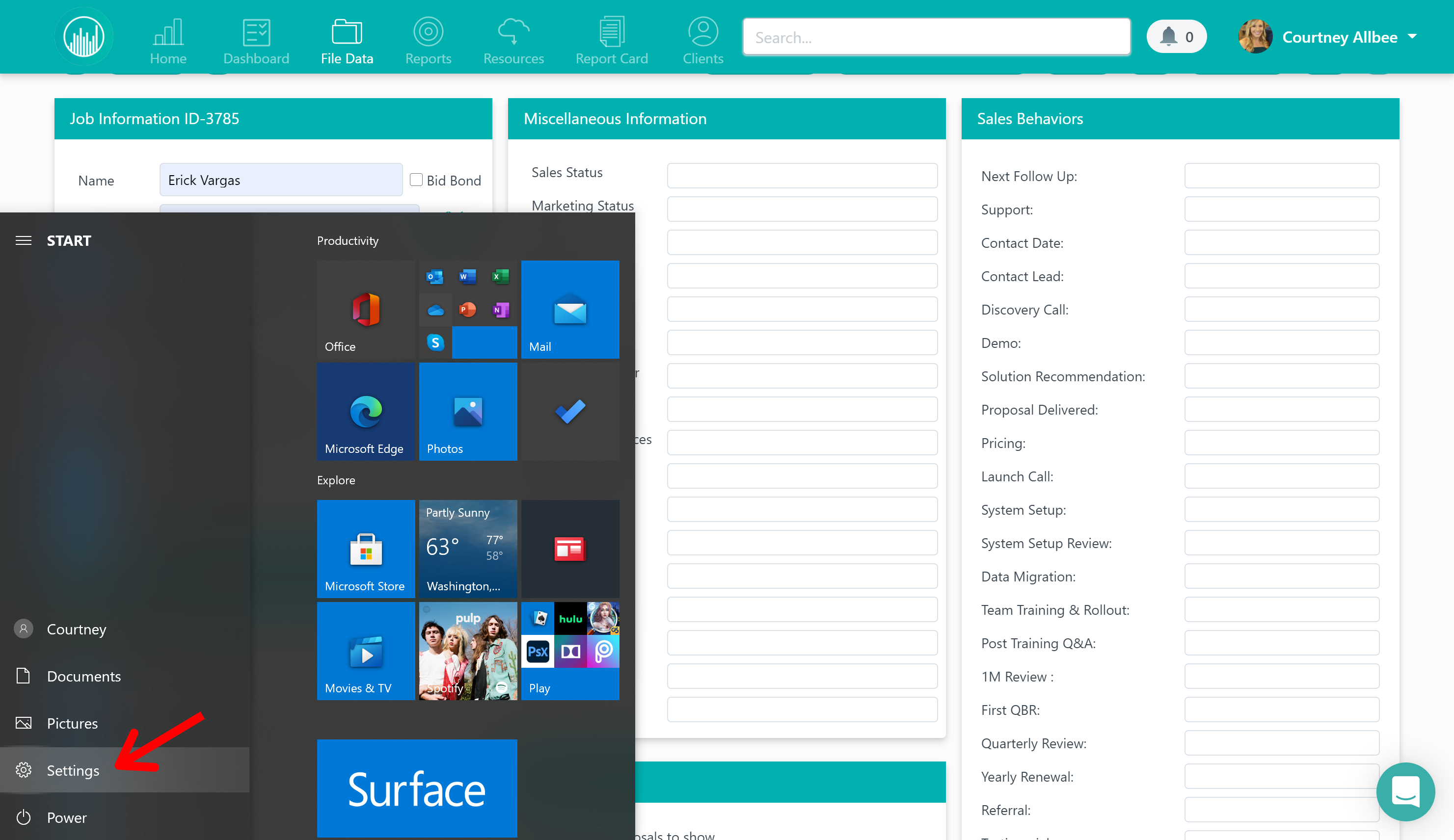Viewport: 1454px width, 840px height.
Task: Click the Pricing field
Action: pyautogui.click(x=1282, y=443)
